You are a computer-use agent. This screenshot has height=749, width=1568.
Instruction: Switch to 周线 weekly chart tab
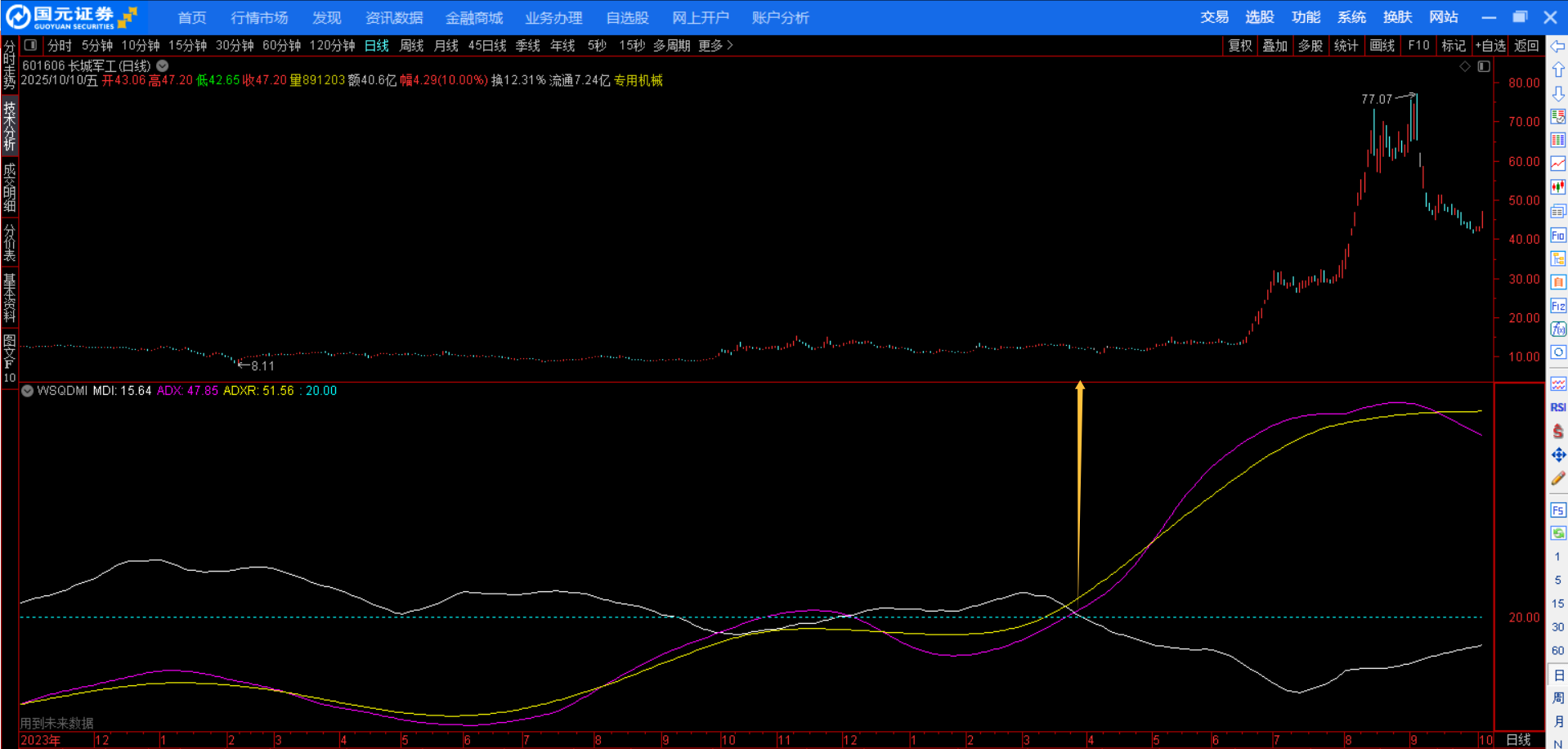coord(411,46)
